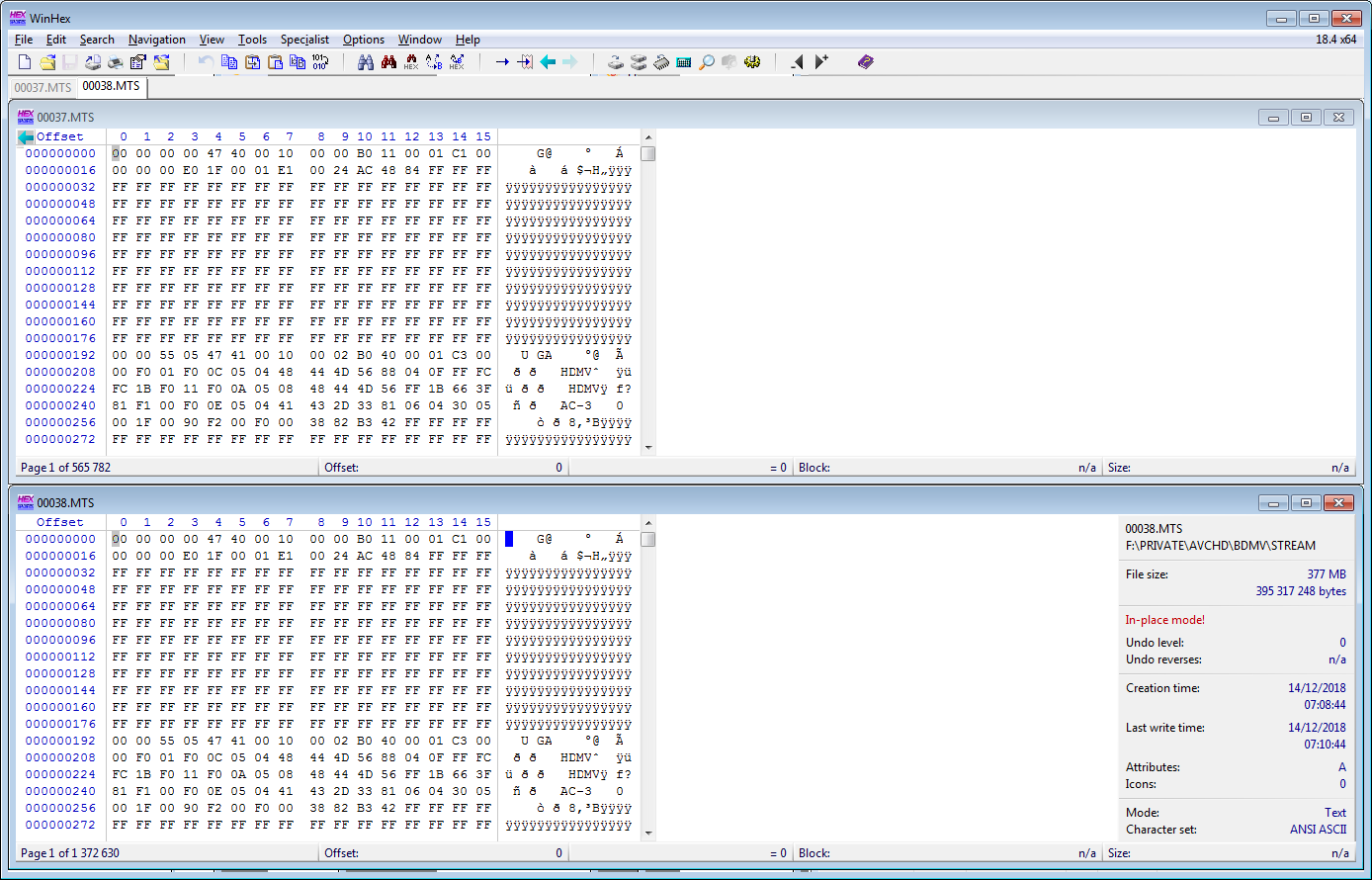
Task: Click the Open Disk drive icon
Action: pyautogui.click(x=616, y=62)
